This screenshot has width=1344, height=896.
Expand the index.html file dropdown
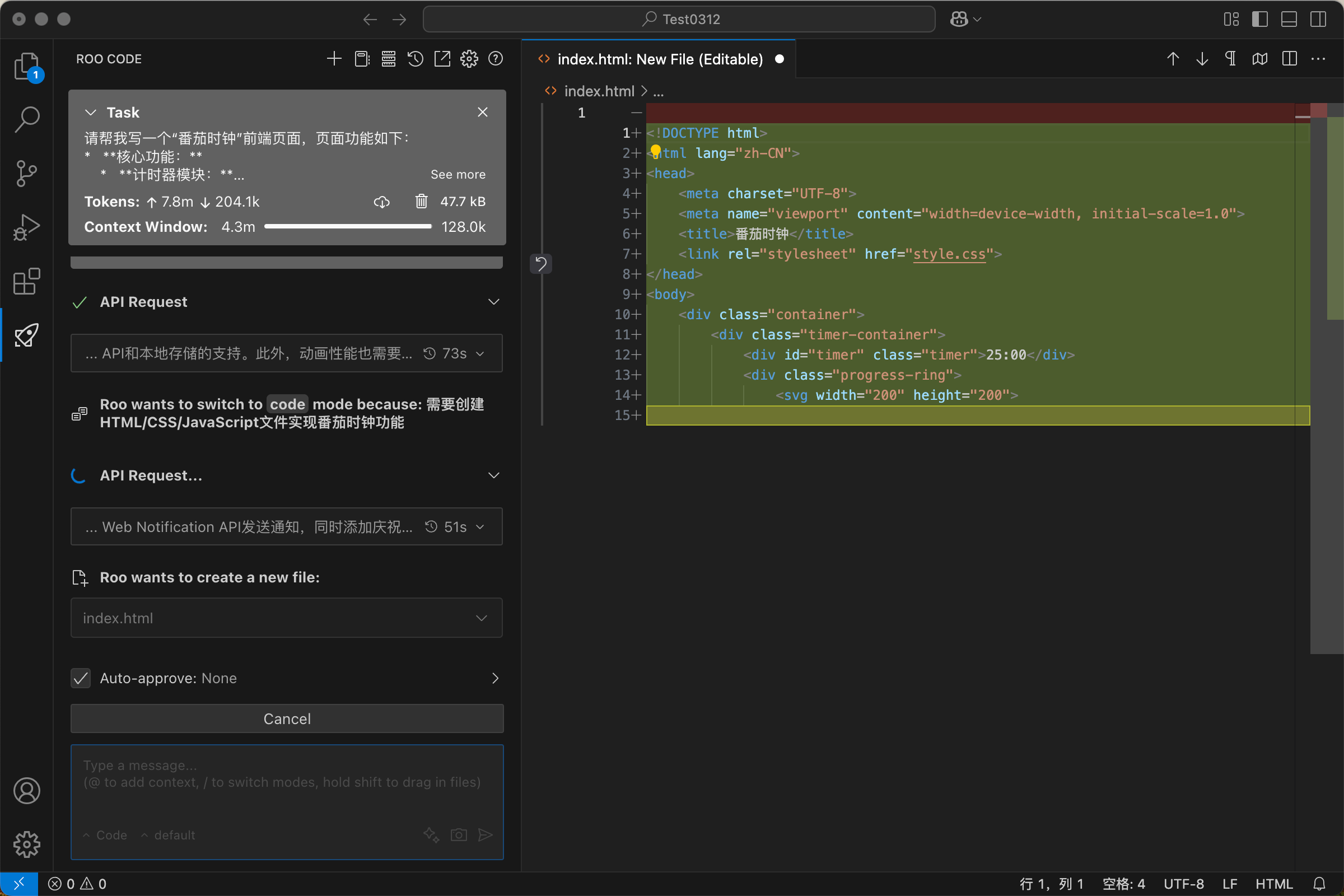(482, 618)
